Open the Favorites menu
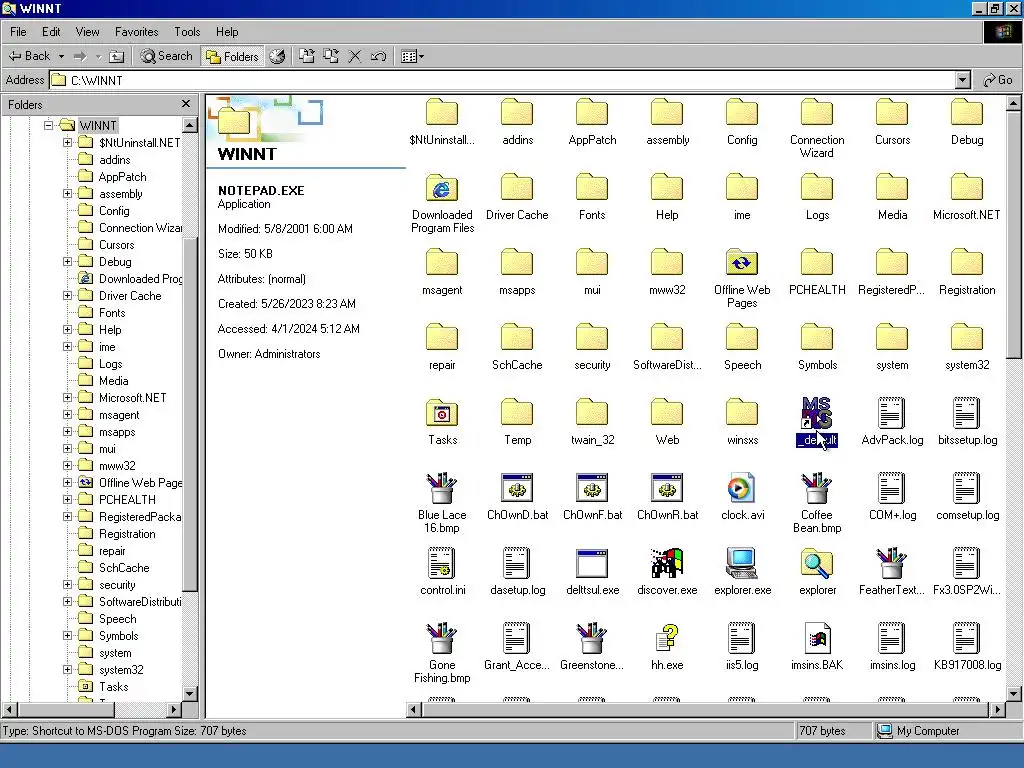Viewport: 1024px width, 768px height. tap(136, 31)
